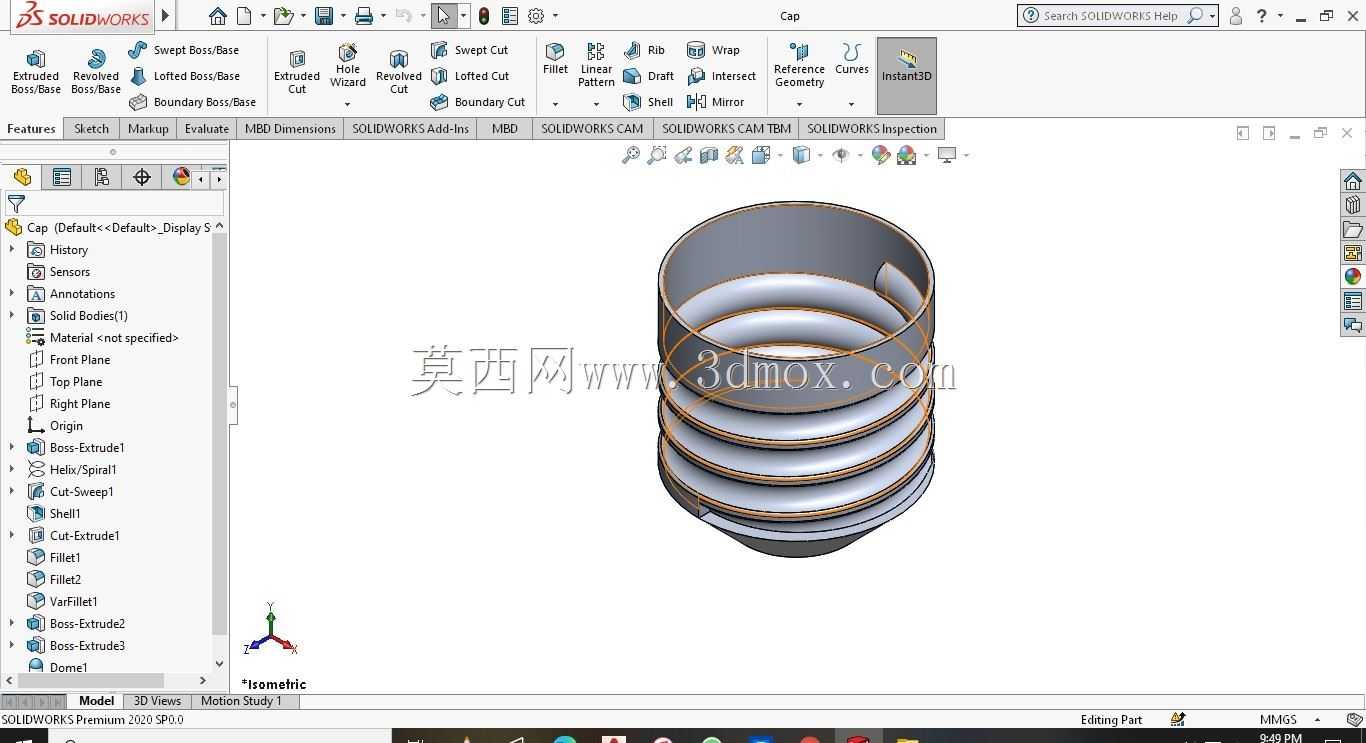
Task: Open the Design Library task pane tab
Action: 1353,205
